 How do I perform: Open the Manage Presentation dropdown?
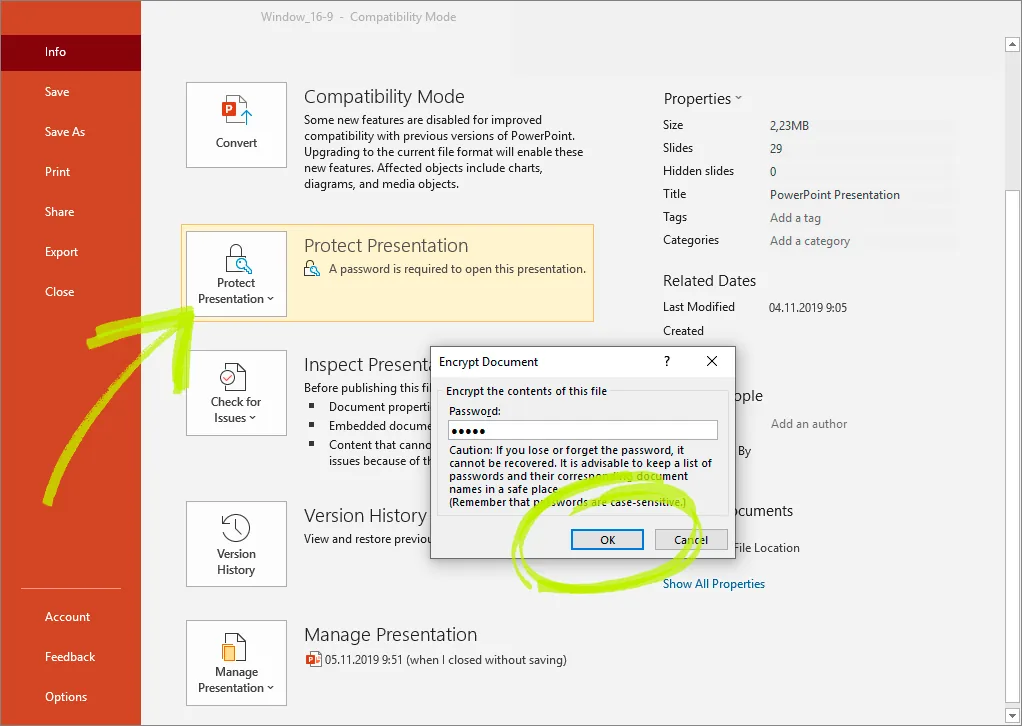coord(236,663)
